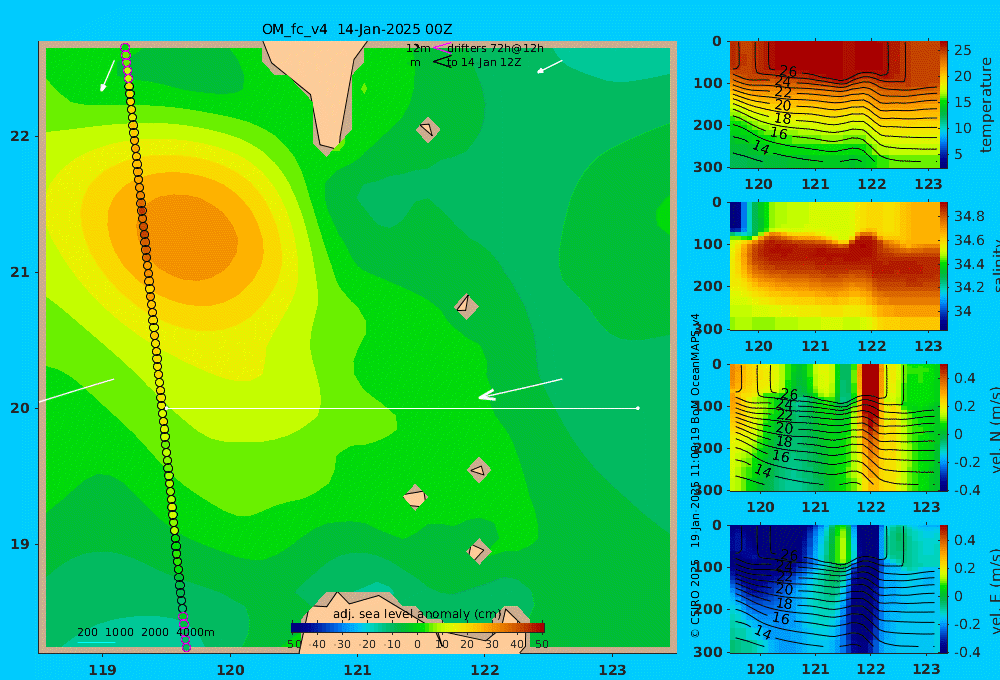This screenshot has width=1000, height=680.
Task: Click the latitude '20' label on the main map
Action: 20,408
